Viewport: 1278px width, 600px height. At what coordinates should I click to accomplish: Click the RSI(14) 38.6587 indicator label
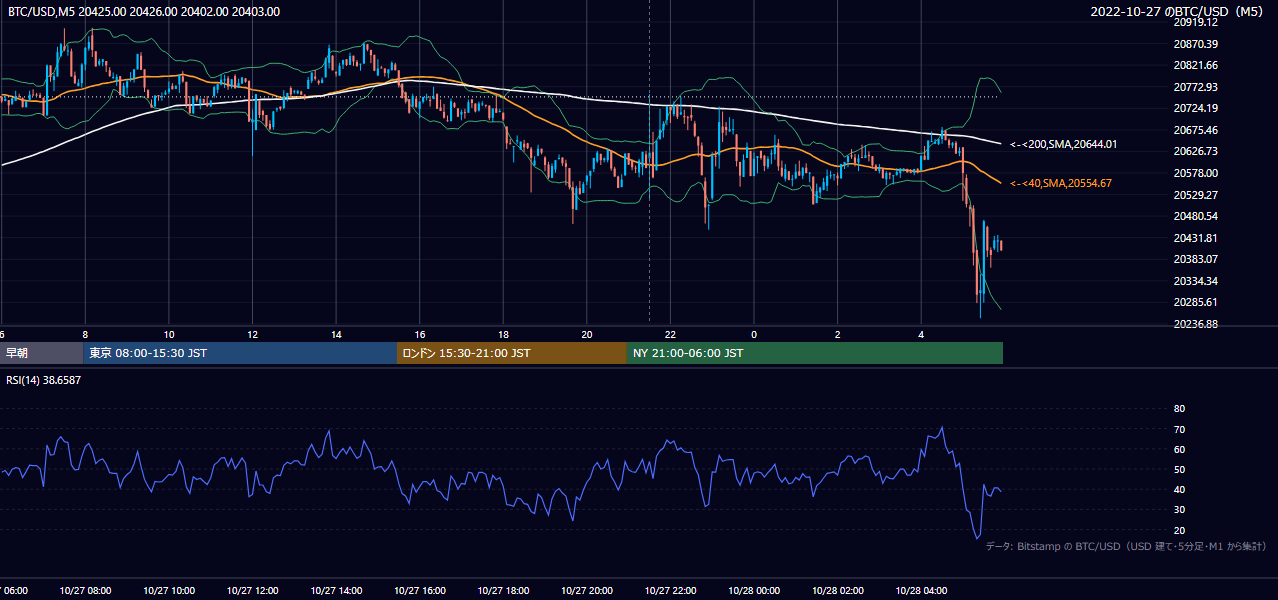(x=44, y=380)
